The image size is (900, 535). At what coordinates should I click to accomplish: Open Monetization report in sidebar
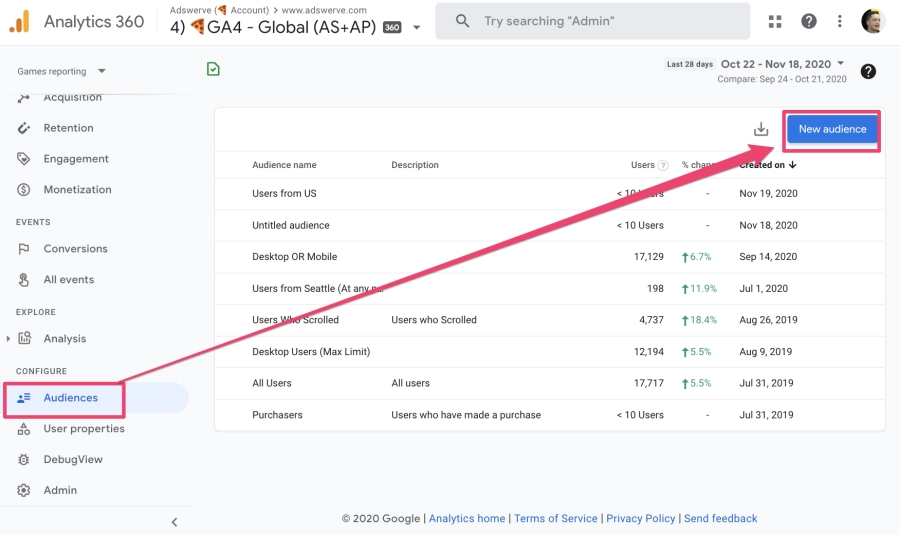(x=77, y=189)
